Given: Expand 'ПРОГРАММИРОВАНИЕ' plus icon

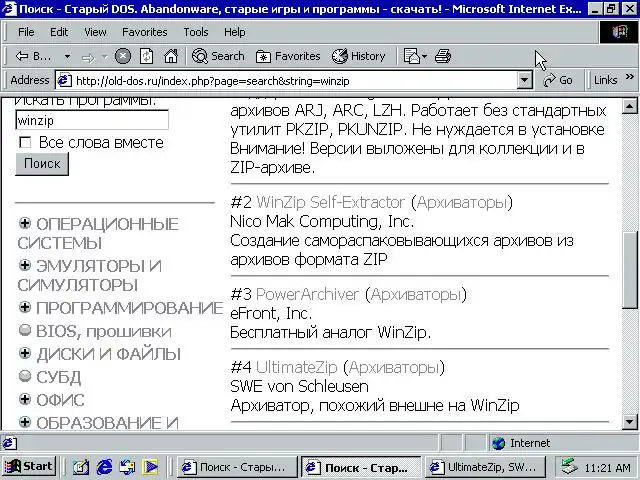Looking at the screenshot, I should (25, 307).
